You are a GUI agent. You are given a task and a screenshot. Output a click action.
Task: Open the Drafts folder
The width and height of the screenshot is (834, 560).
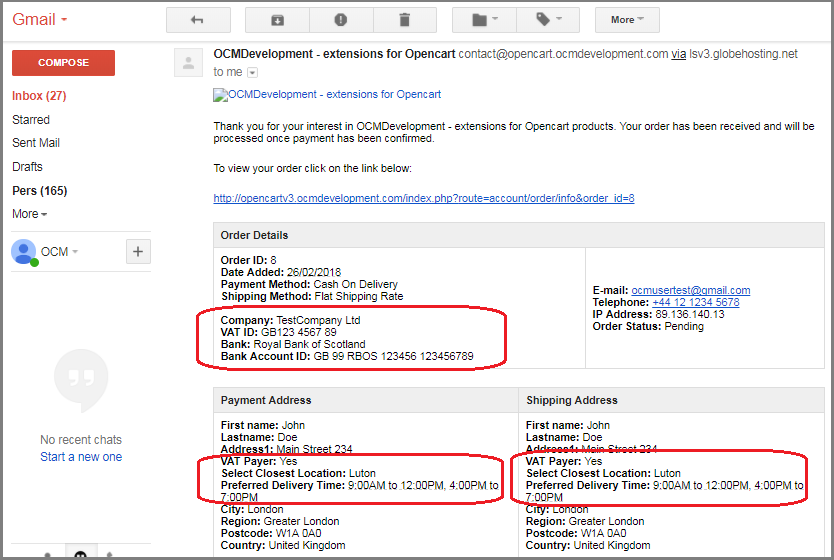27,167
